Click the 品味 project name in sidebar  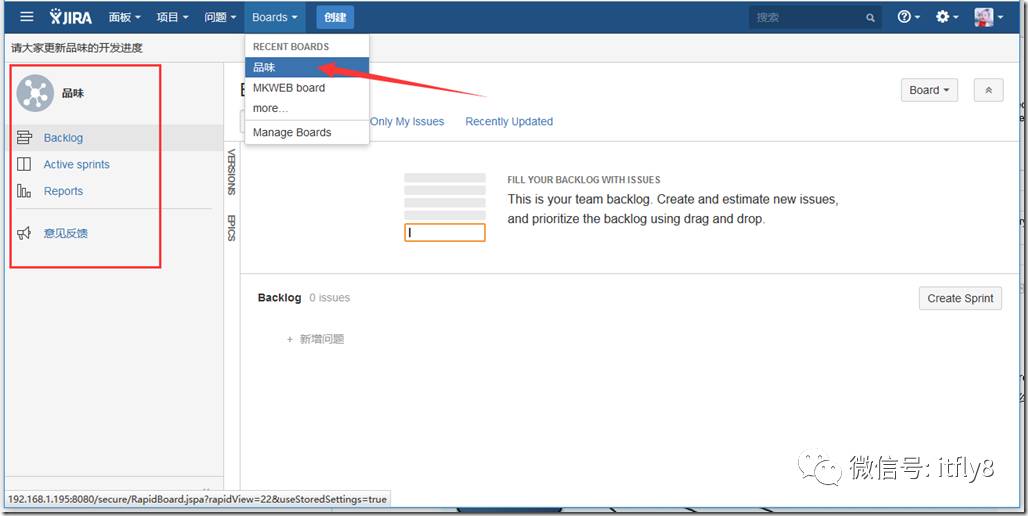pyautogui.click(x=73, y=93)
